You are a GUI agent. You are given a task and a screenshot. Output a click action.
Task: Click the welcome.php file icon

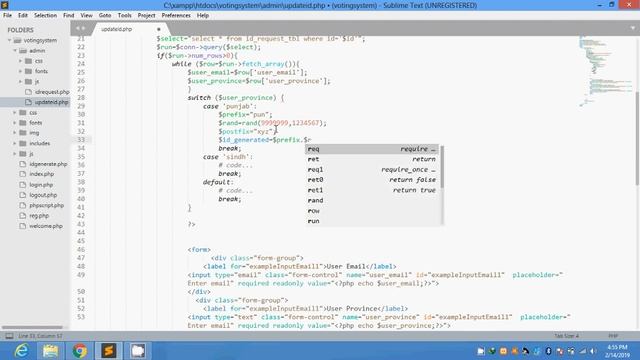pyautogui.click(x=22, y=226)
